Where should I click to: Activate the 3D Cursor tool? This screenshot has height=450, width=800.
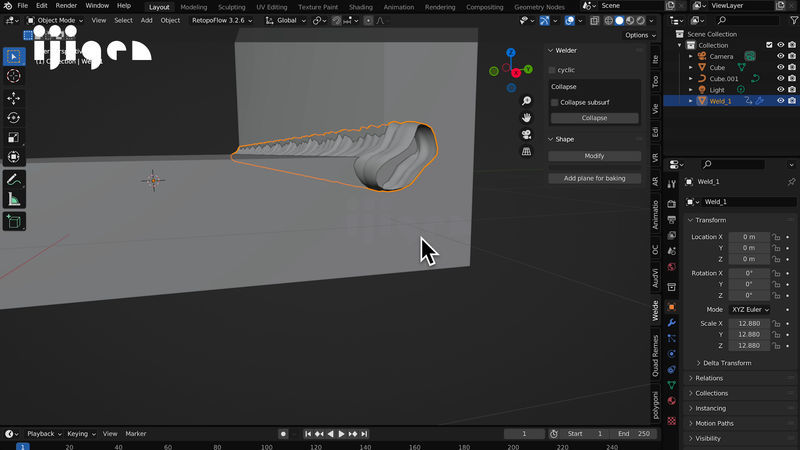point(14,76)
